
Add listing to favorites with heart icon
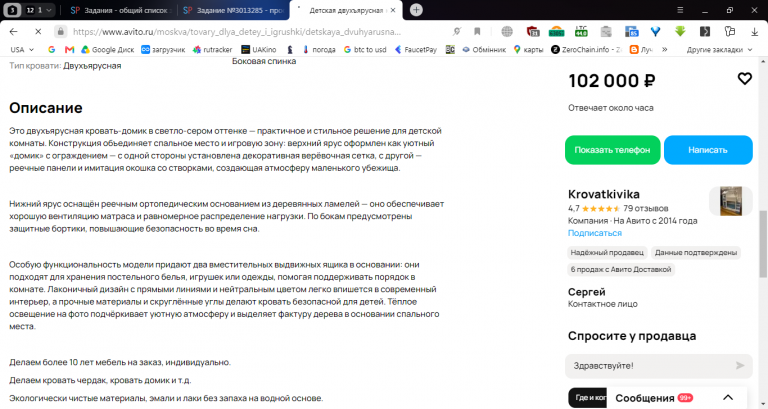[744, 78]
